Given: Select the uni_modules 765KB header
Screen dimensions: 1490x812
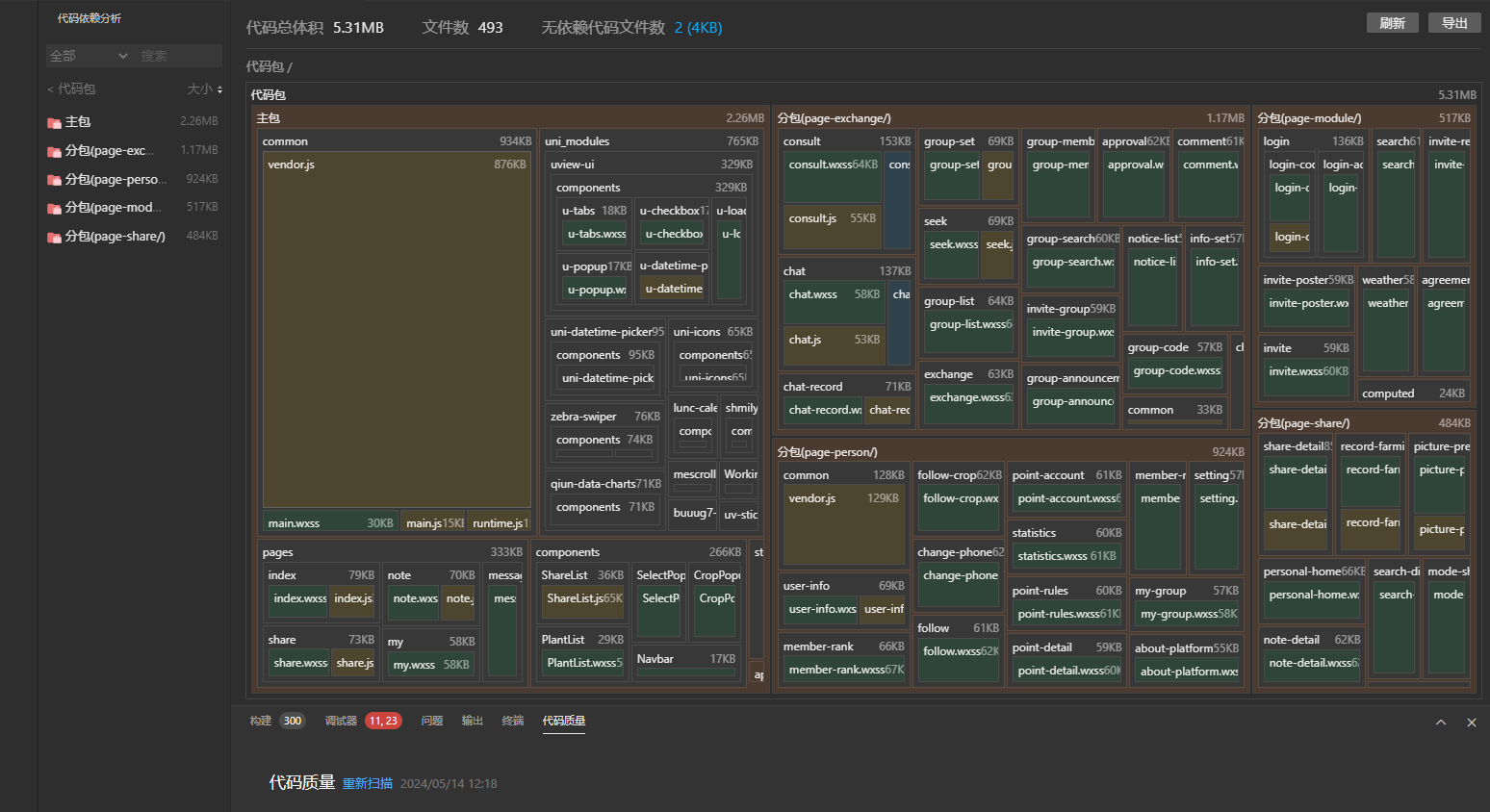Looking at the screenshot, I should 652,141.
